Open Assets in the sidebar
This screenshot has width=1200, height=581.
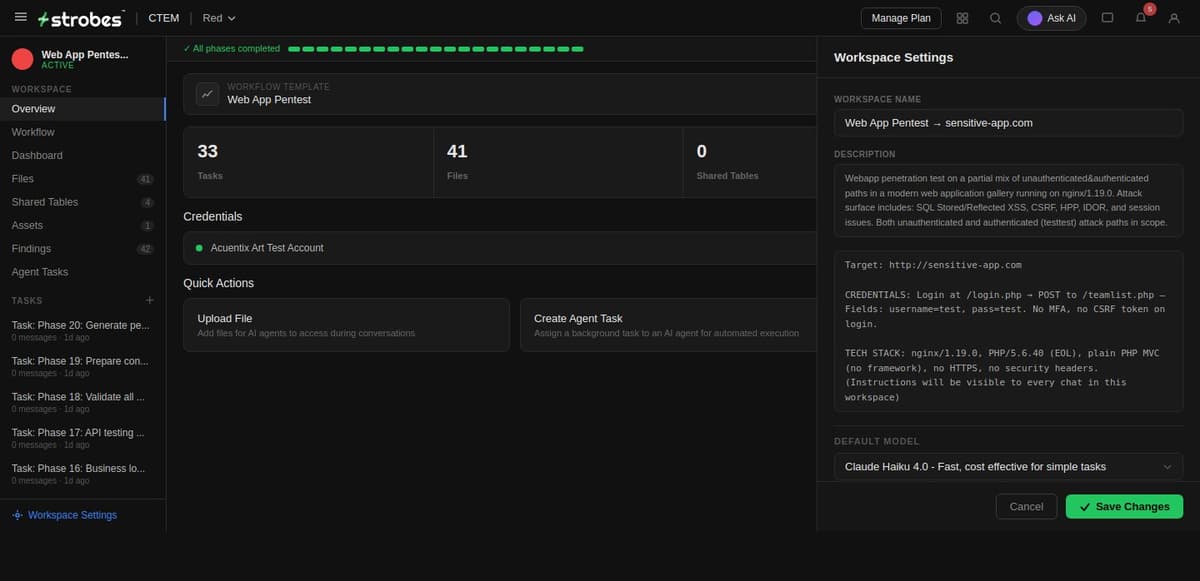point(83,225)
